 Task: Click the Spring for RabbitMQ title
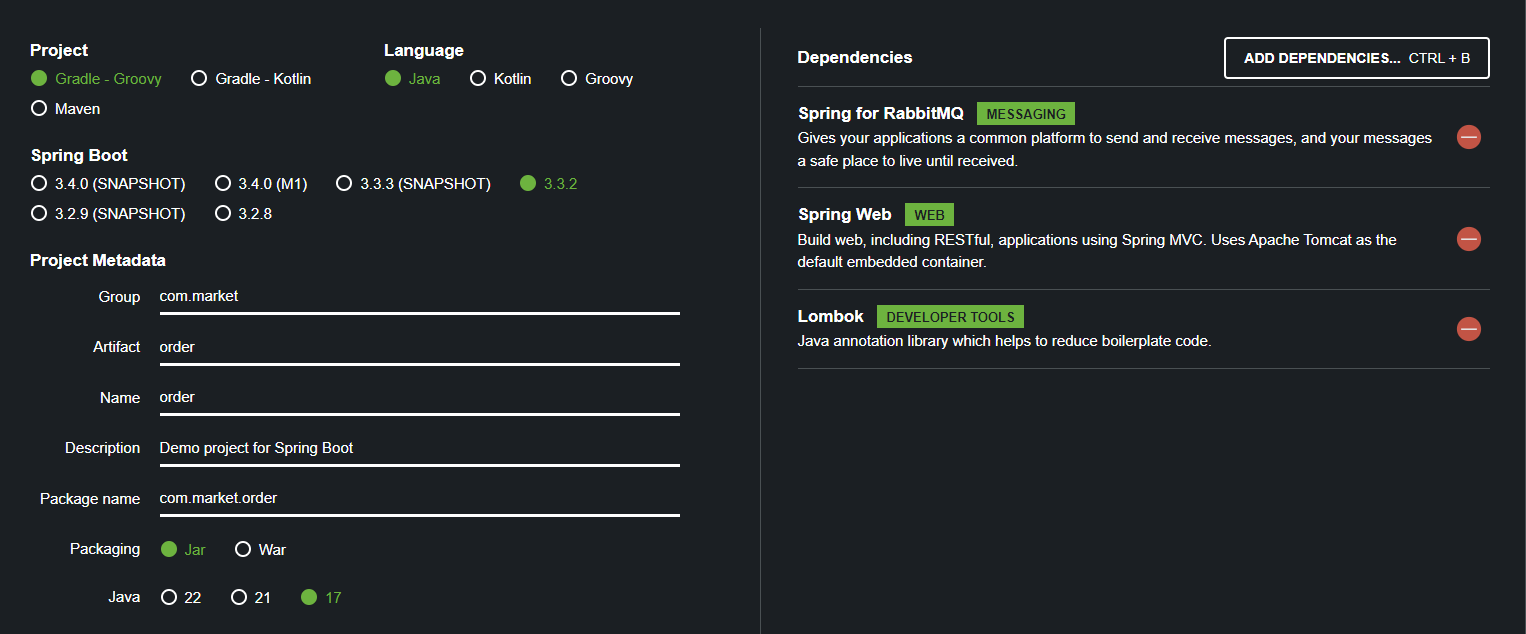(x=881, y=114)
